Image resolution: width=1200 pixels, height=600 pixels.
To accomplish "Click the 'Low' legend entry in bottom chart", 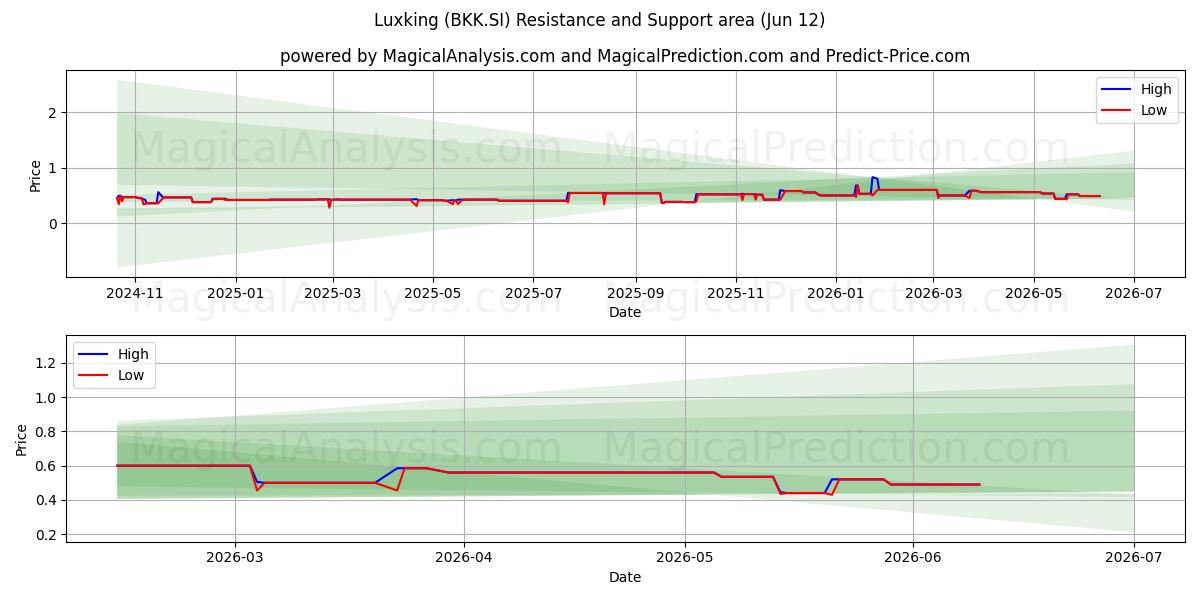I will coord(131,375).
